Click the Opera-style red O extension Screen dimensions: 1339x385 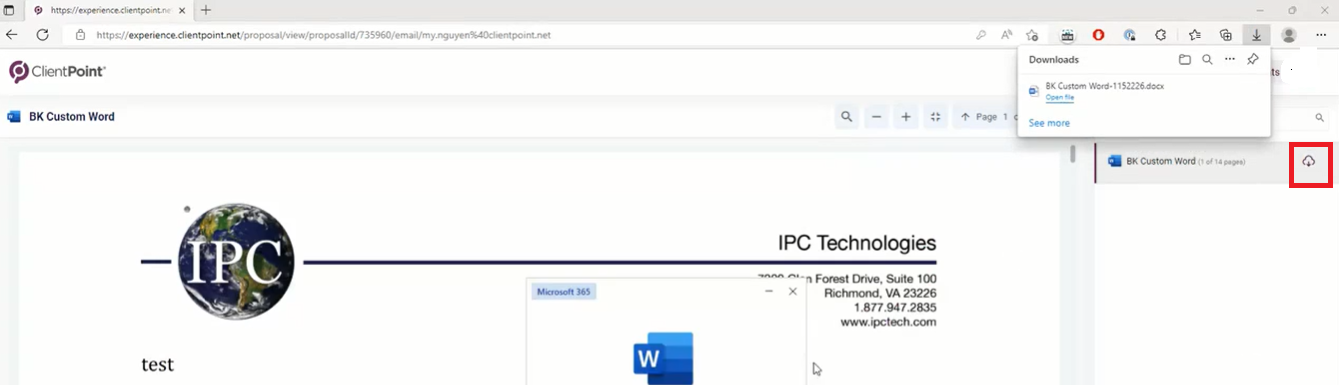point(1098,34)
